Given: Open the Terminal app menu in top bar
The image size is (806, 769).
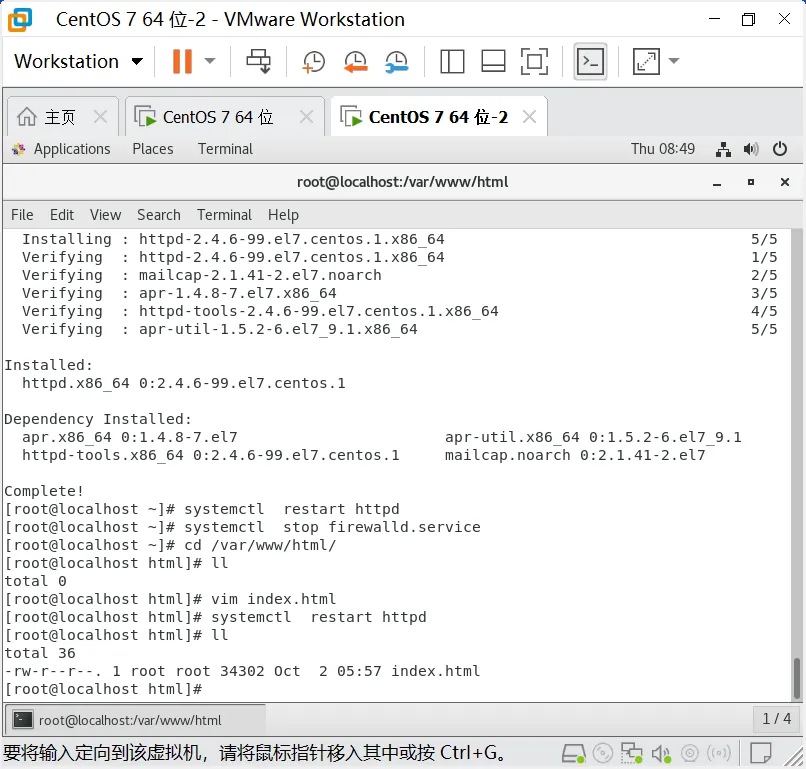Looking at the screenshot, I should 225,149.
